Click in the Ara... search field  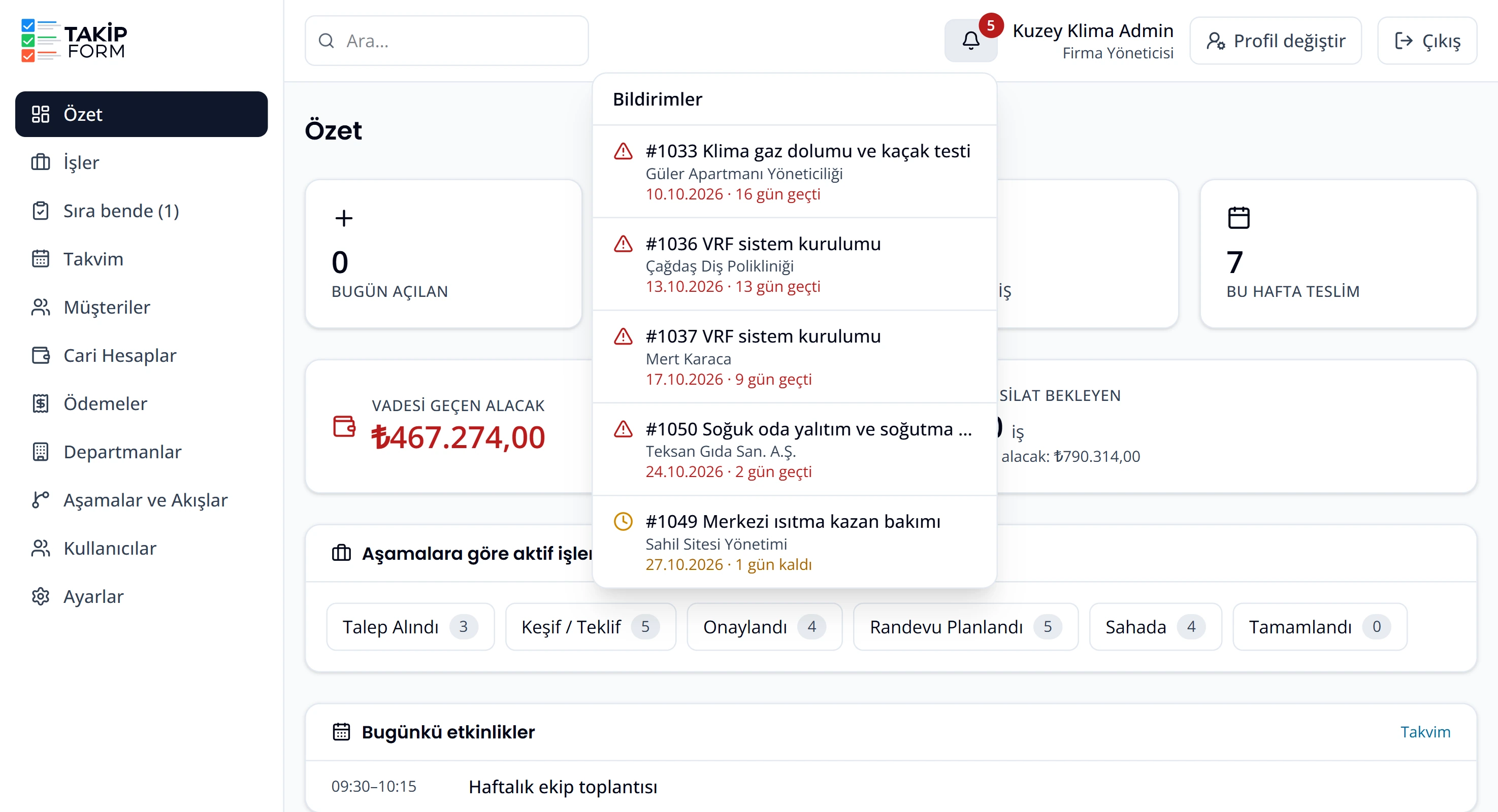[447, 41]
